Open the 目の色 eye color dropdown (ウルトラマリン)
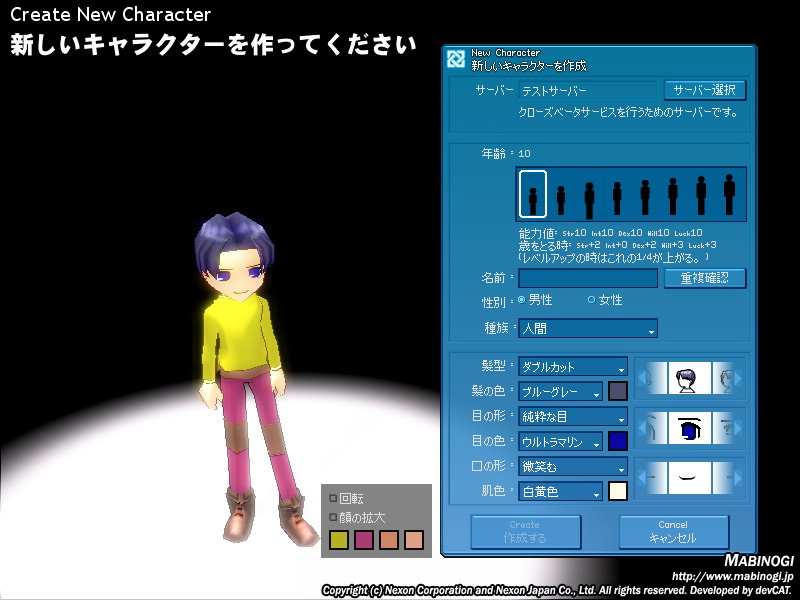800x600 pixels. [560, 441]
